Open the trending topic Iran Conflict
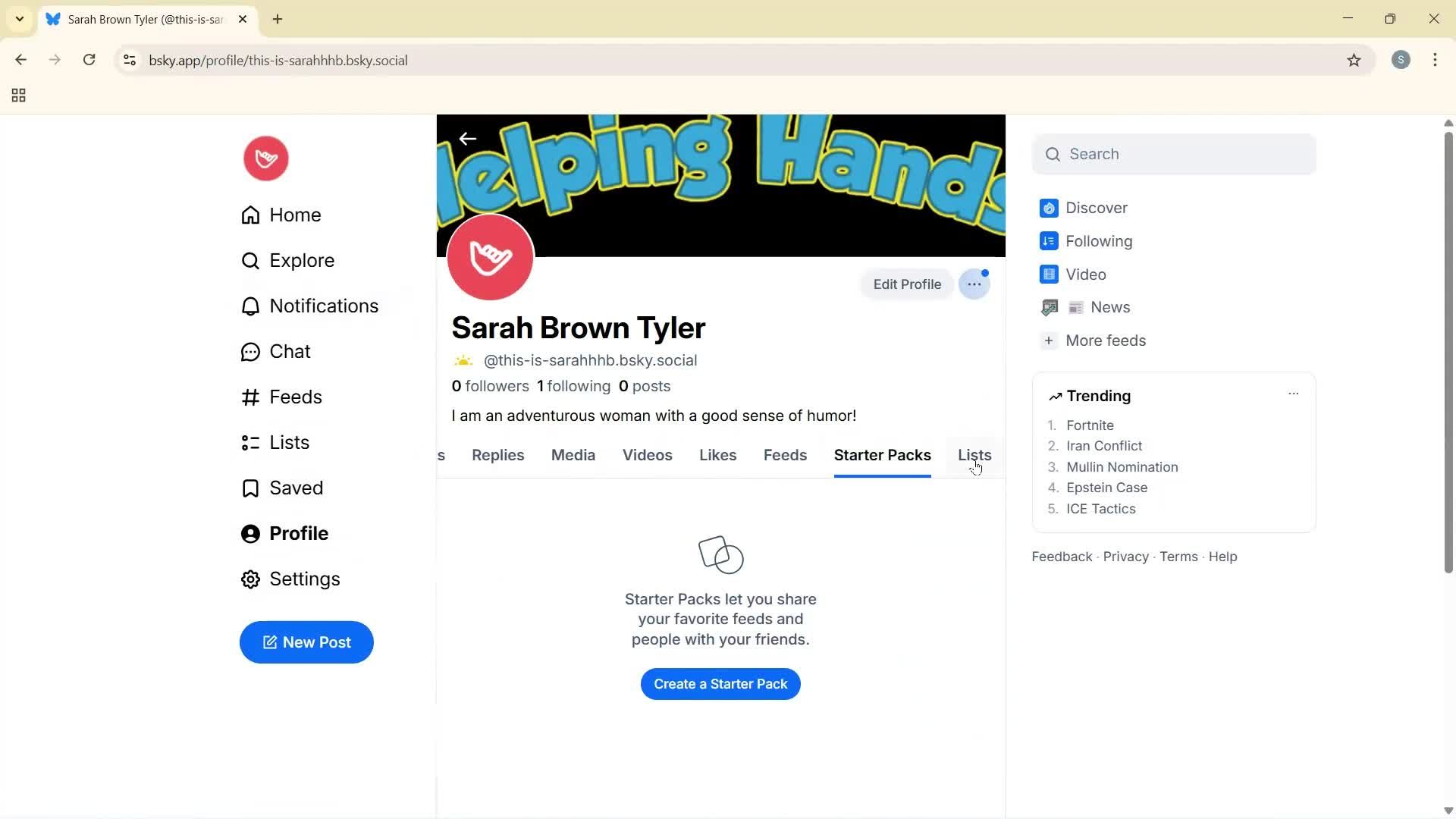This screenshot has width=1456, height=819. pos(1104,446)
